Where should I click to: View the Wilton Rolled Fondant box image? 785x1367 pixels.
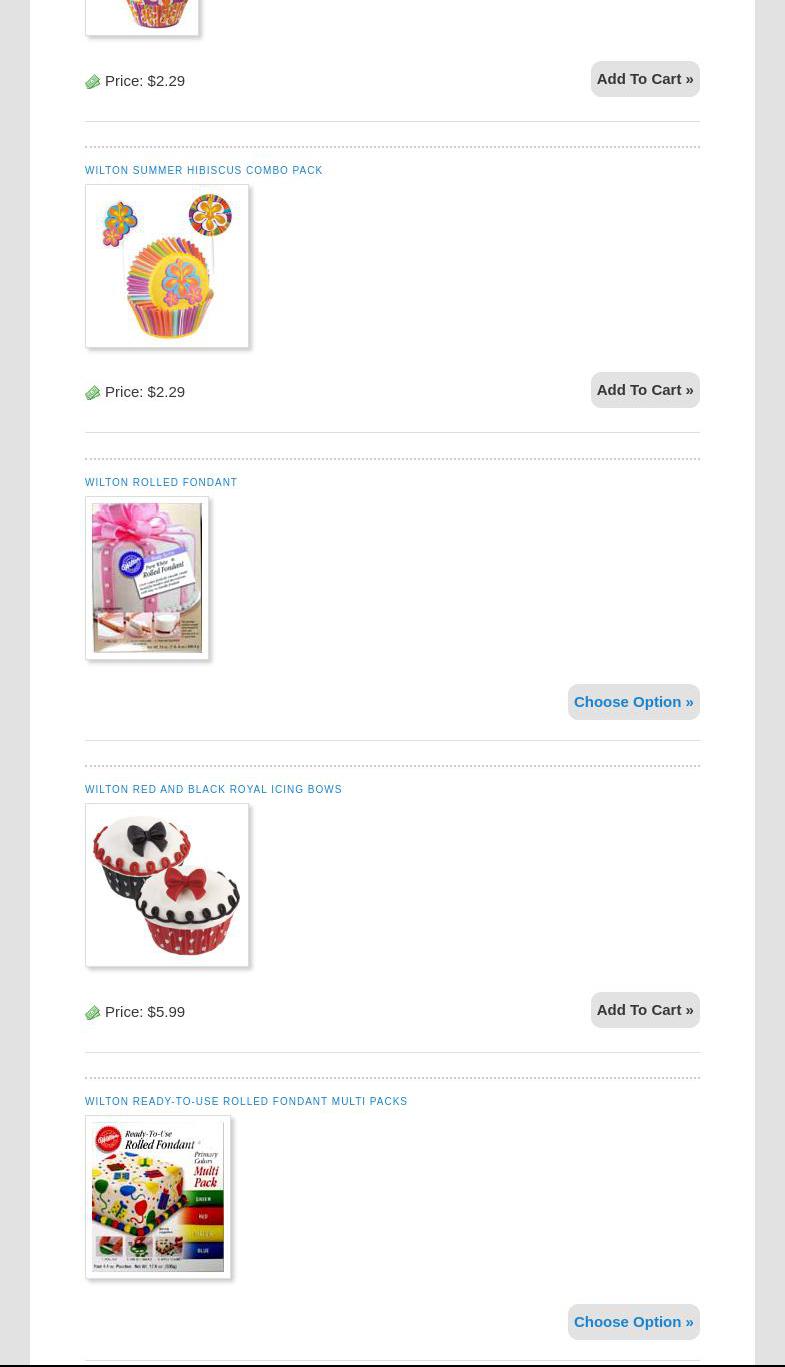coord(147,578)
